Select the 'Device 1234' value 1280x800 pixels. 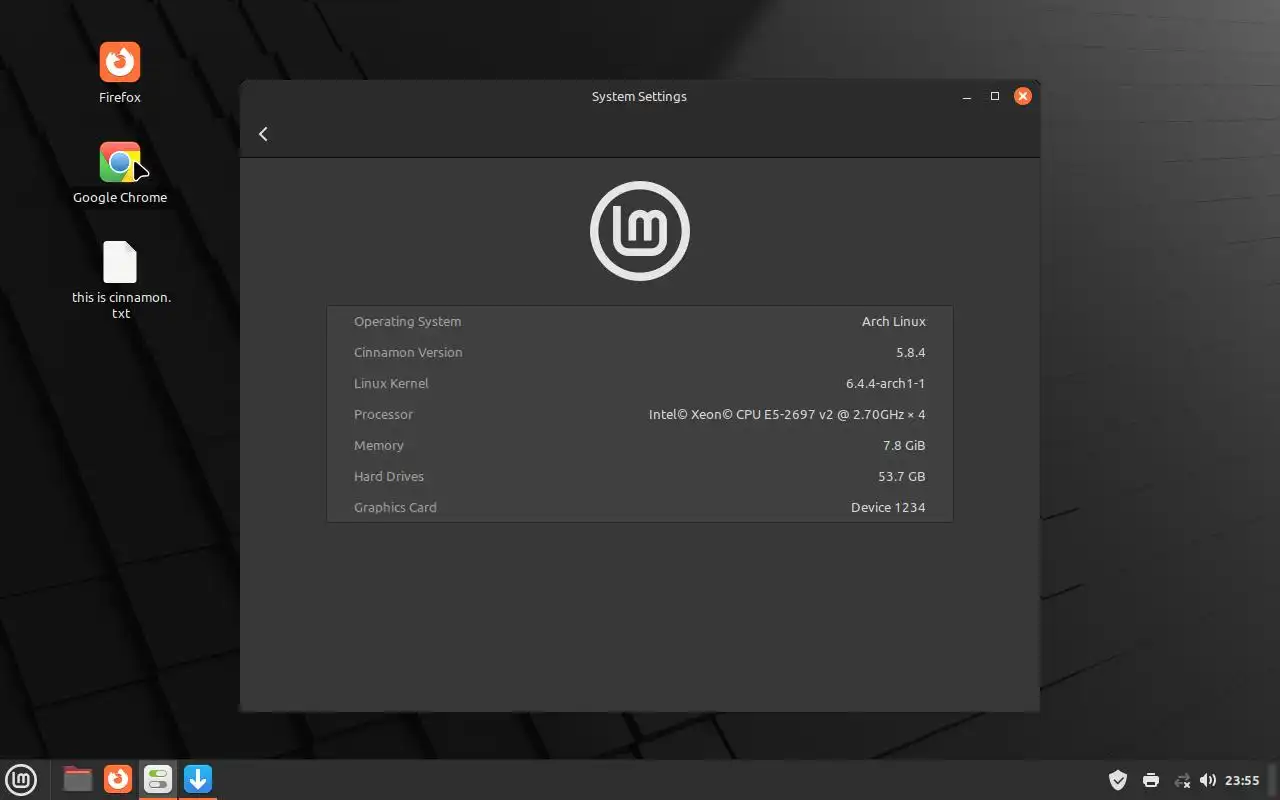888,508
